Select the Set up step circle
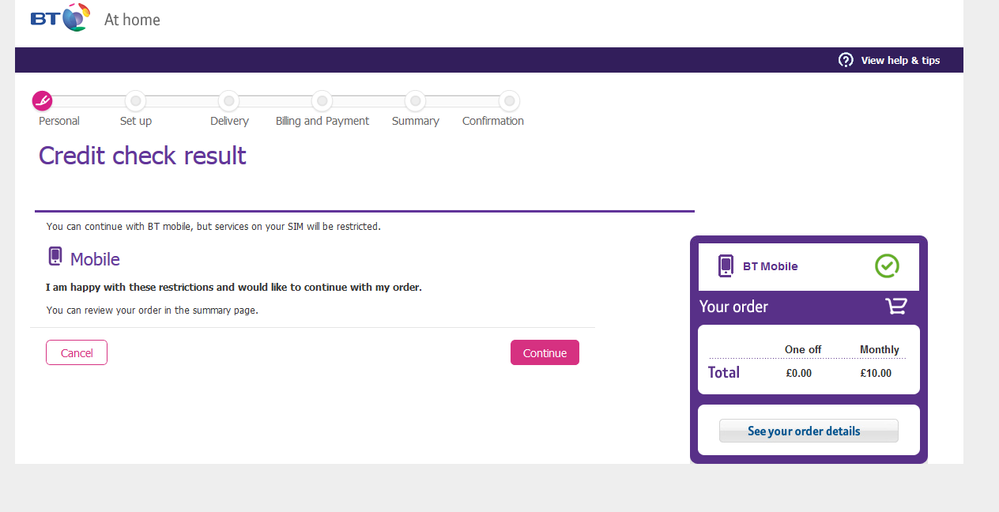Screen dimensions: 999x512 tap(136, 100)
